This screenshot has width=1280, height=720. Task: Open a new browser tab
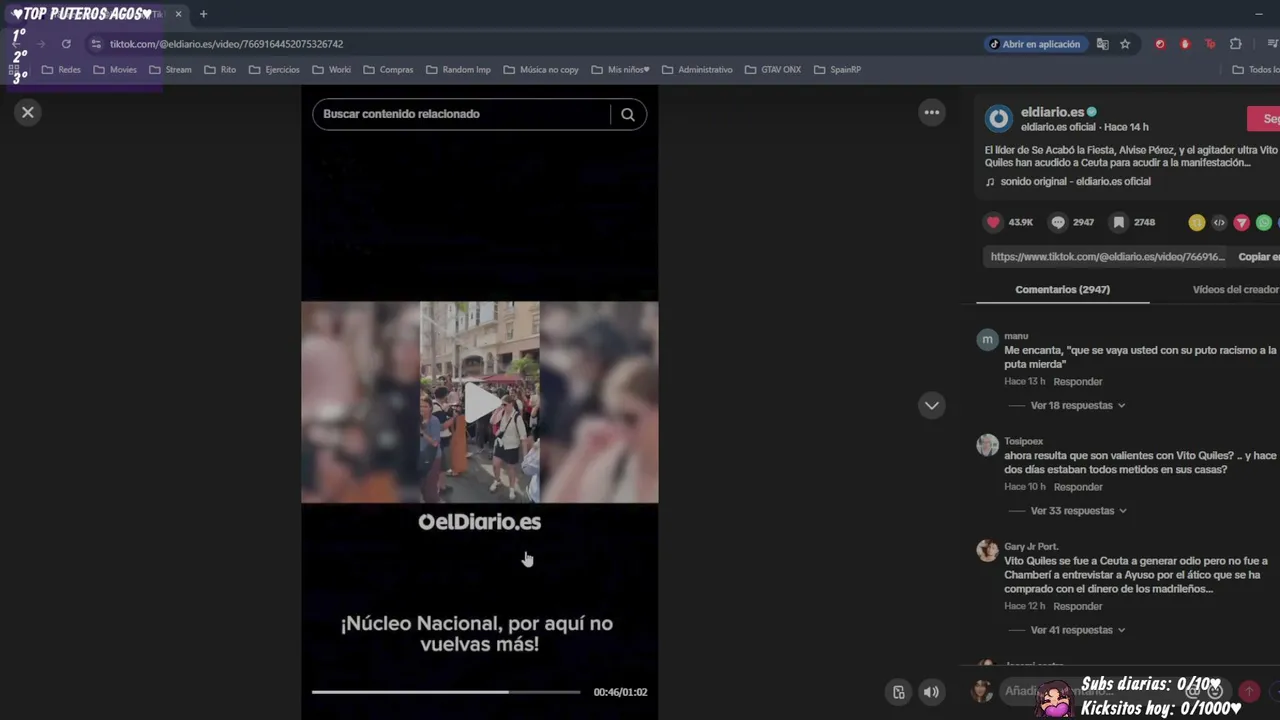tap(203, 14)
